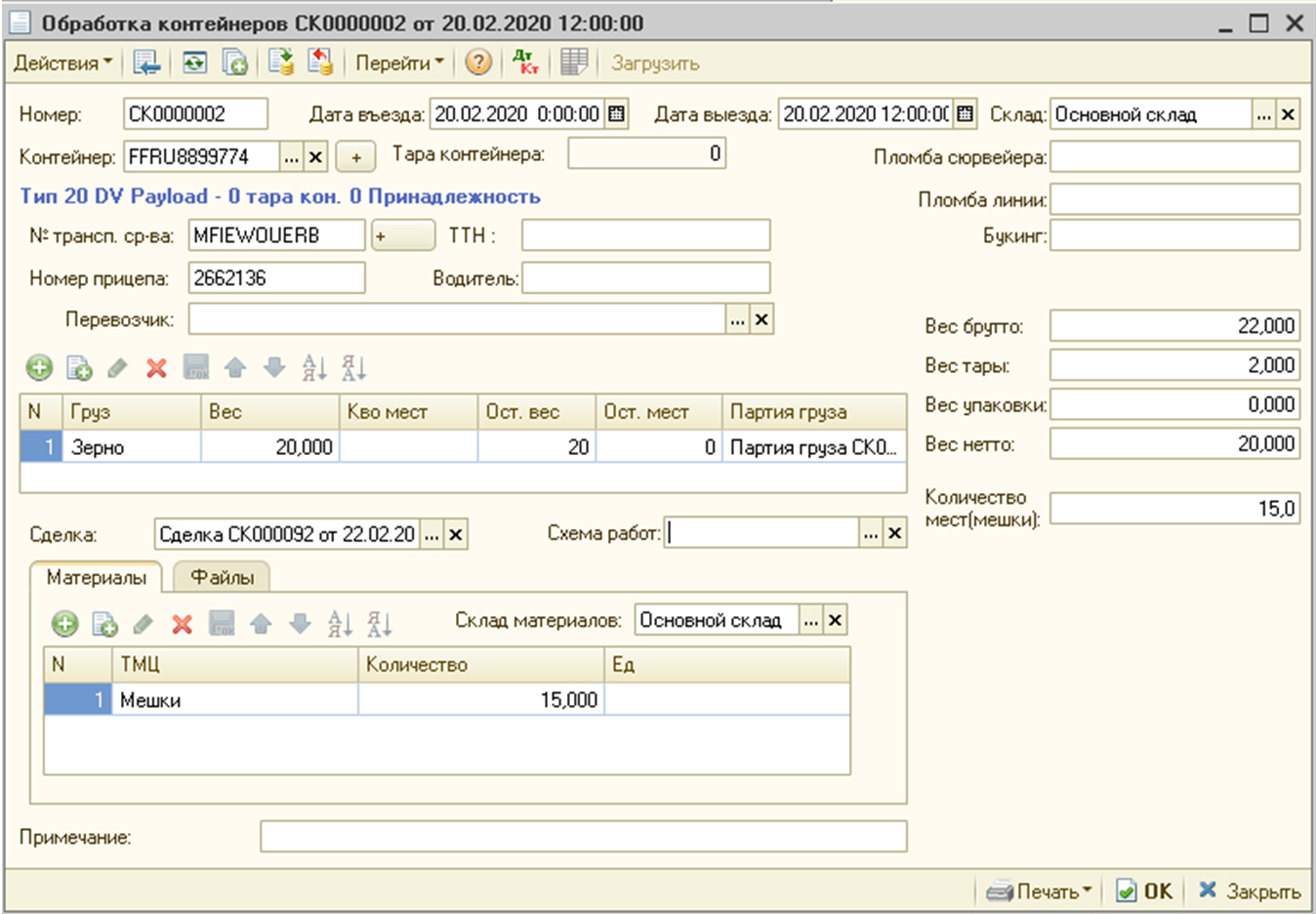Sort cargo table ascending
Screen dimensions: 1316x914
(x=313, y=368)
